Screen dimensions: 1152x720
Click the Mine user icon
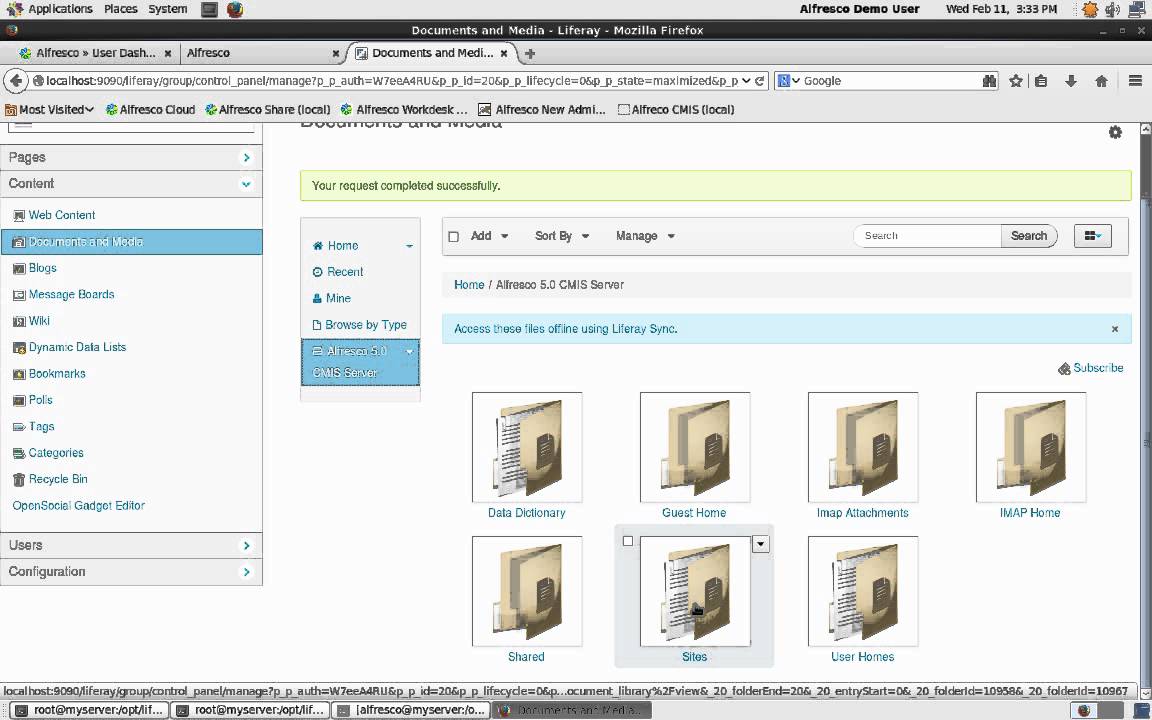pyautogui.click(x=317, y=298)
